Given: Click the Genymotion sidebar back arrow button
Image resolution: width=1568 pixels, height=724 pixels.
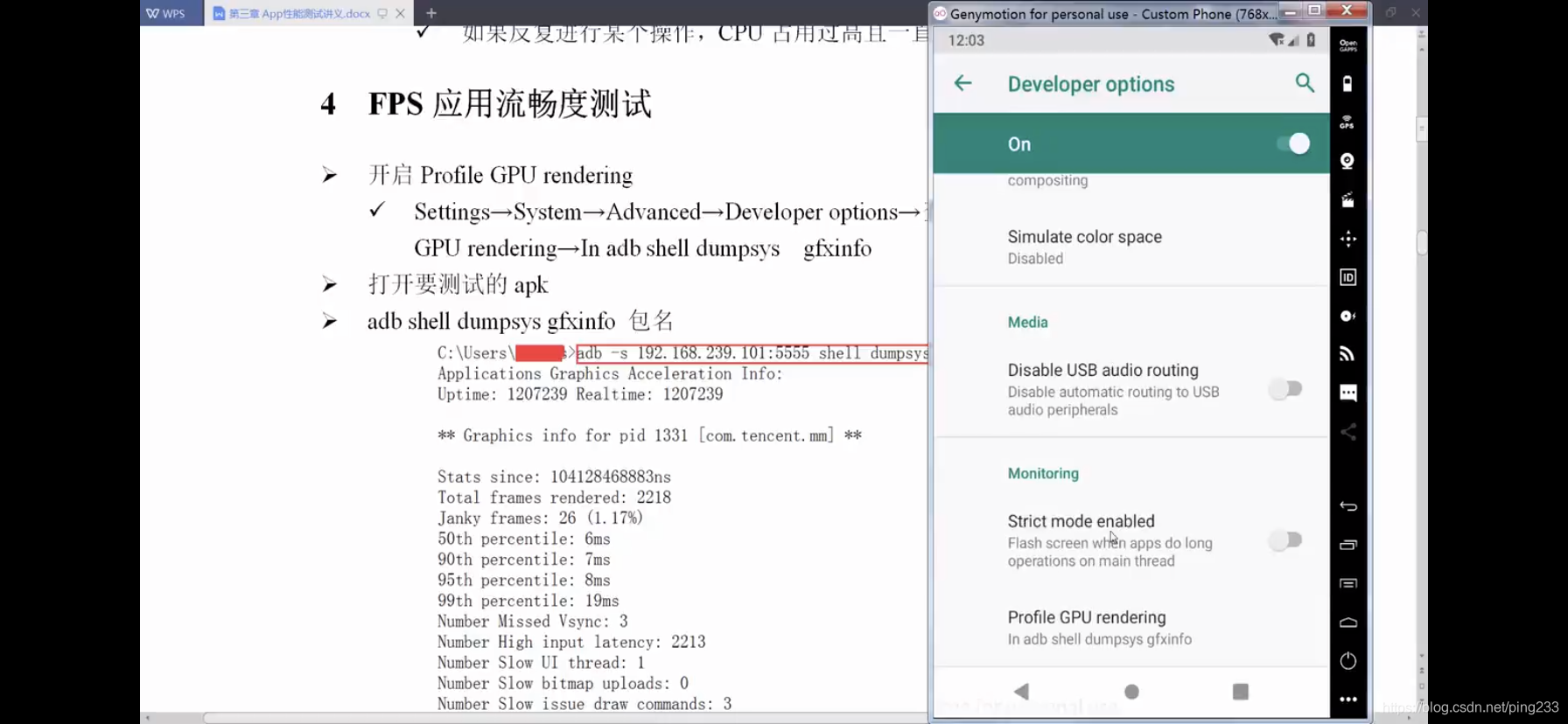Looking at the screenshot, I should coord(1347,506).
